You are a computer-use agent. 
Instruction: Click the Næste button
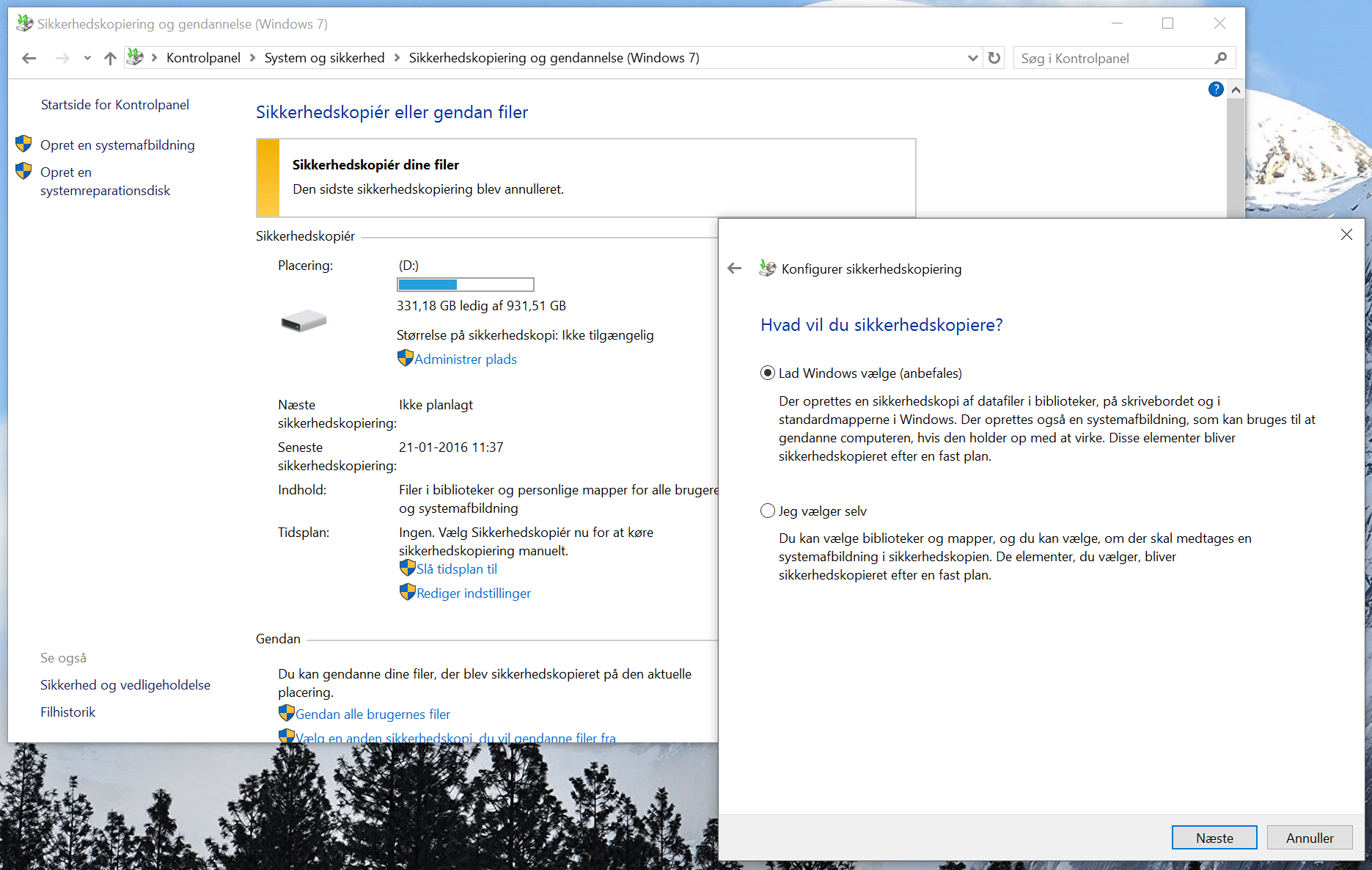[x=1214, y=838]
